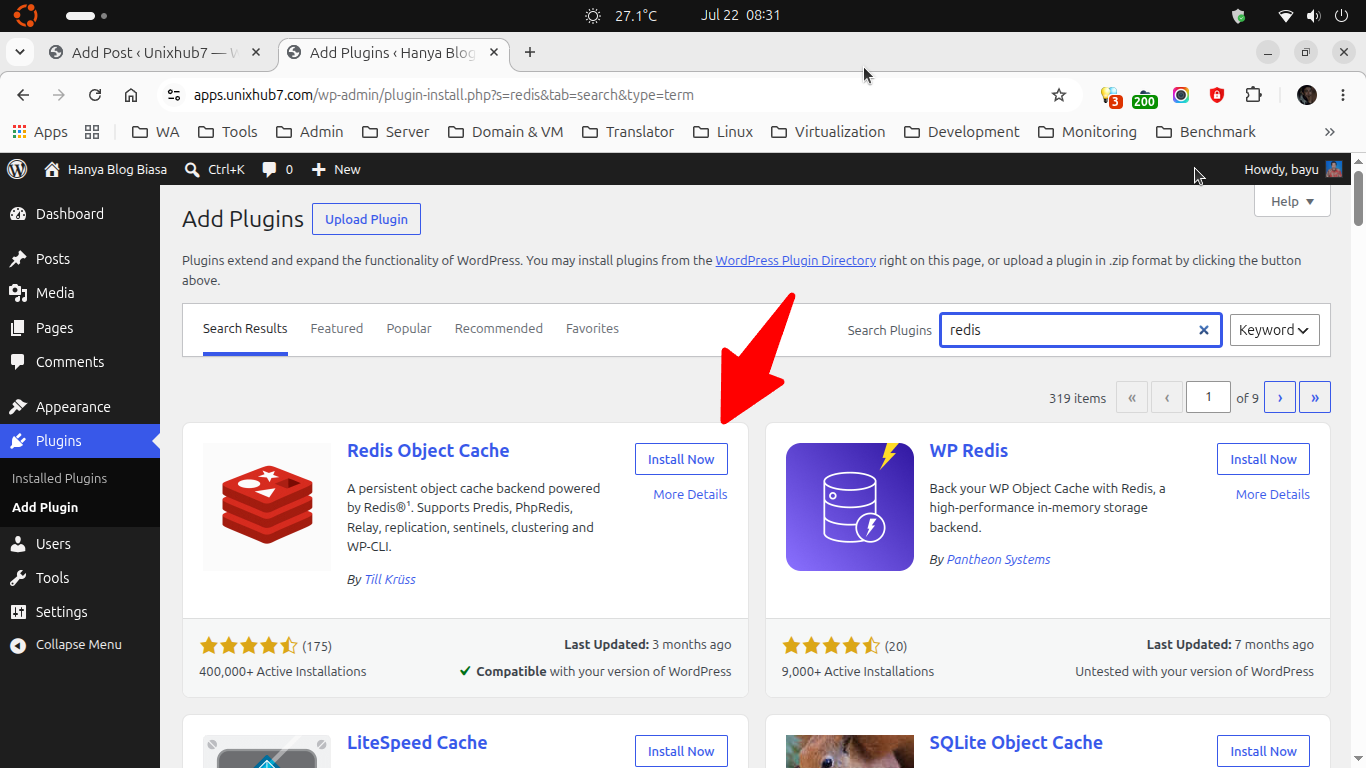1366x768 pixels.
Task: Open Howdy, bayu account menu
Action: (1293, 169)
